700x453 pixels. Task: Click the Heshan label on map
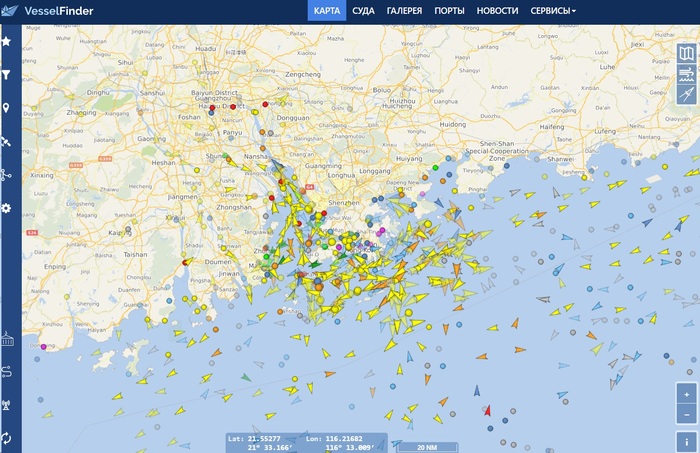[x=163, y=163]
